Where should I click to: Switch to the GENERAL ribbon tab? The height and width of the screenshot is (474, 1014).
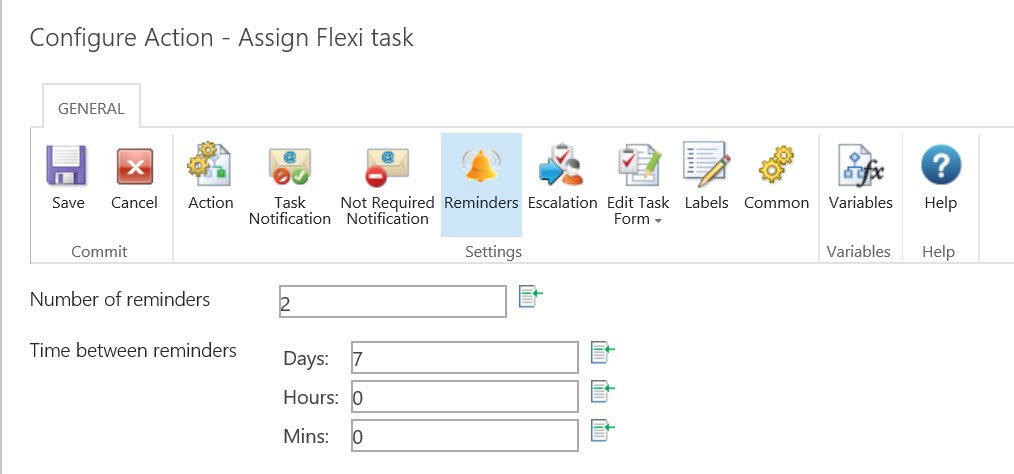click(90, 109)
